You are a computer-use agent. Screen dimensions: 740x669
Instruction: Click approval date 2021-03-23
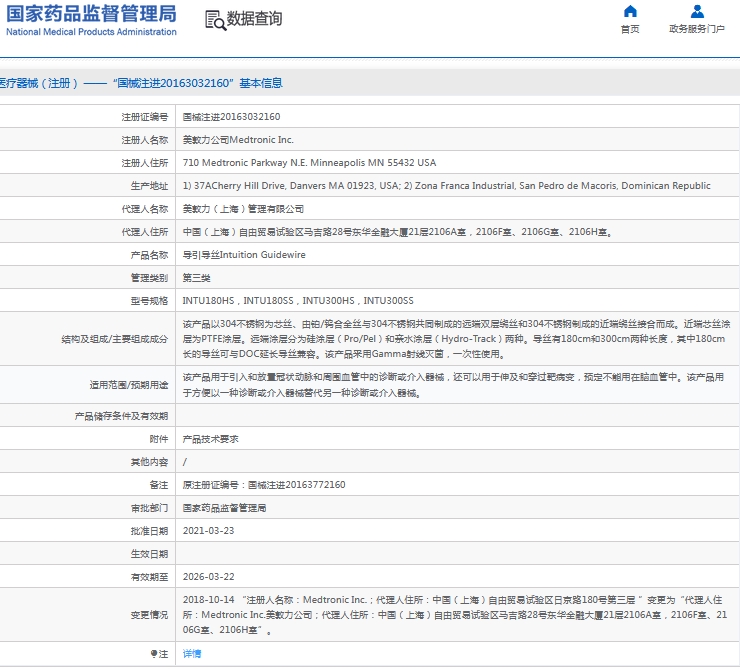click(208, 531)
